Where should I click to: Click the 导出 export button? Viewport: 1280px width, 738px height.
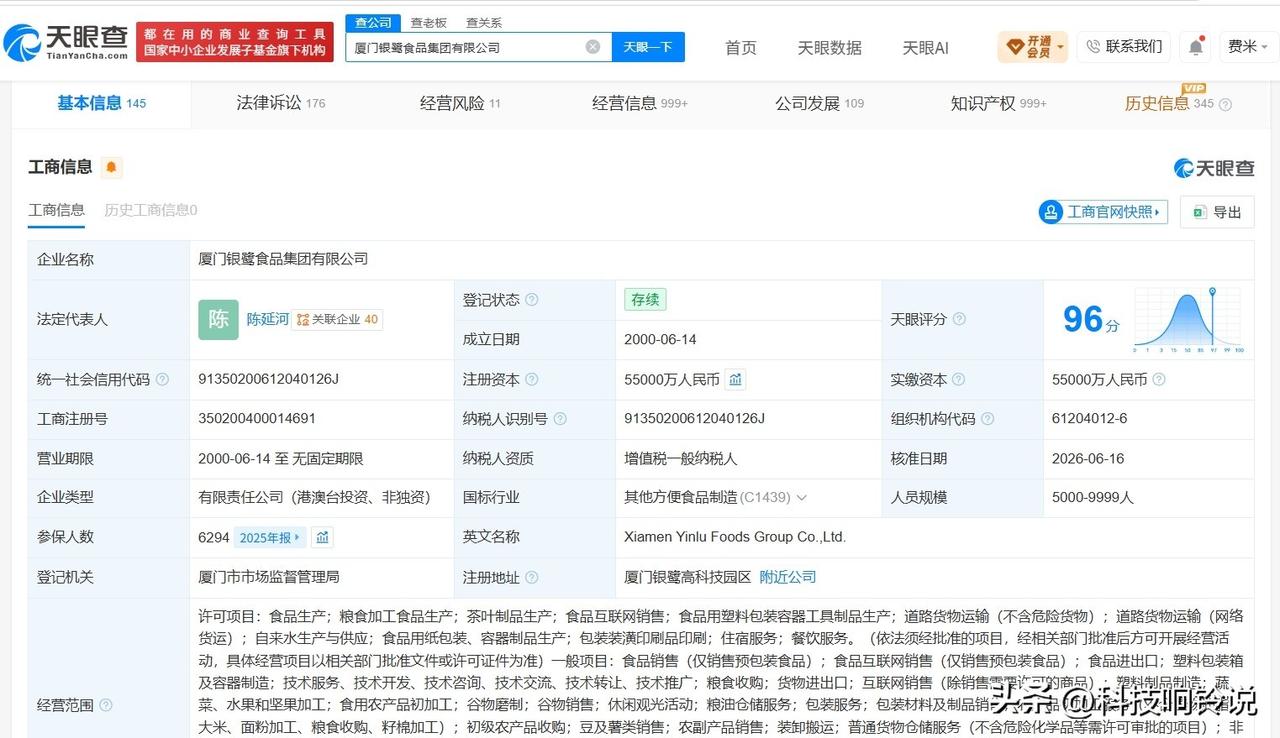pos(1217,212)
